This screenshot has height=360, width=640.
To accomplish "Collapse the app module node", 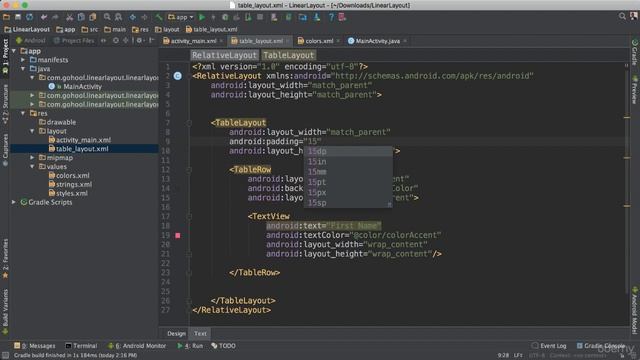I will click(14, 51).
